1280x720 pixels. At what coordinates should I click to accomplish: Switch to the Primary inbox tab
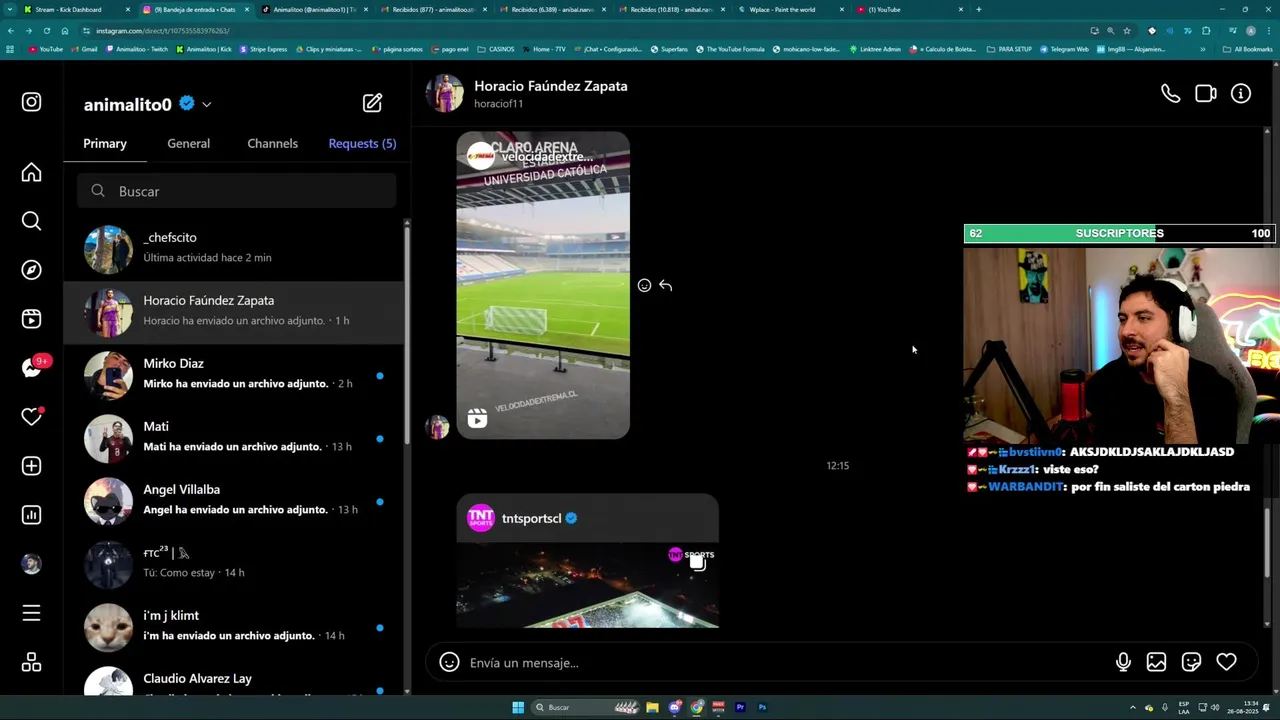tap(105, 143)
